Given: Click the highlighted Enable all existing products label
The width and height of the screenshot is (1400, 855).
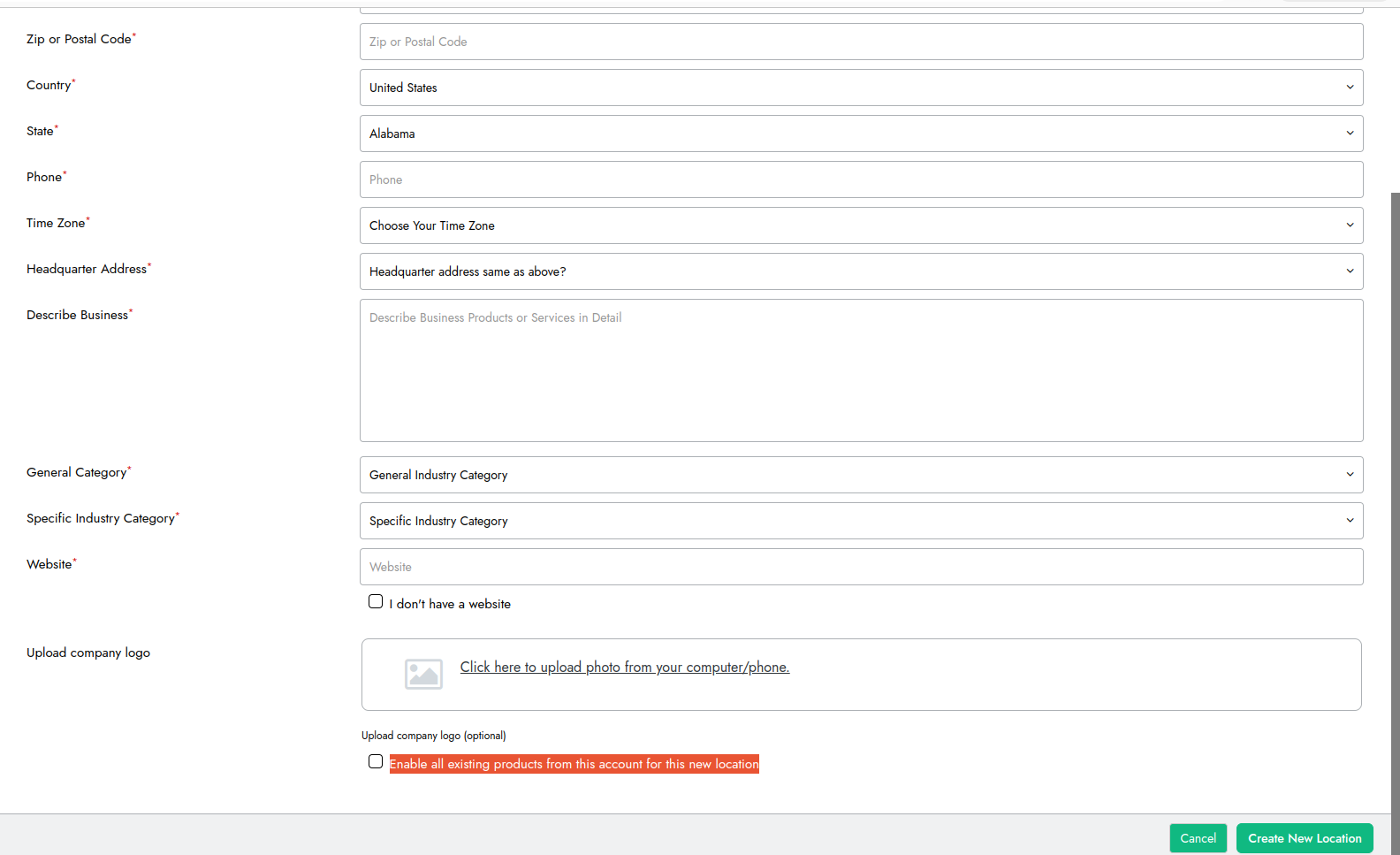Looking at the screenshot, I should pos(574,764).
